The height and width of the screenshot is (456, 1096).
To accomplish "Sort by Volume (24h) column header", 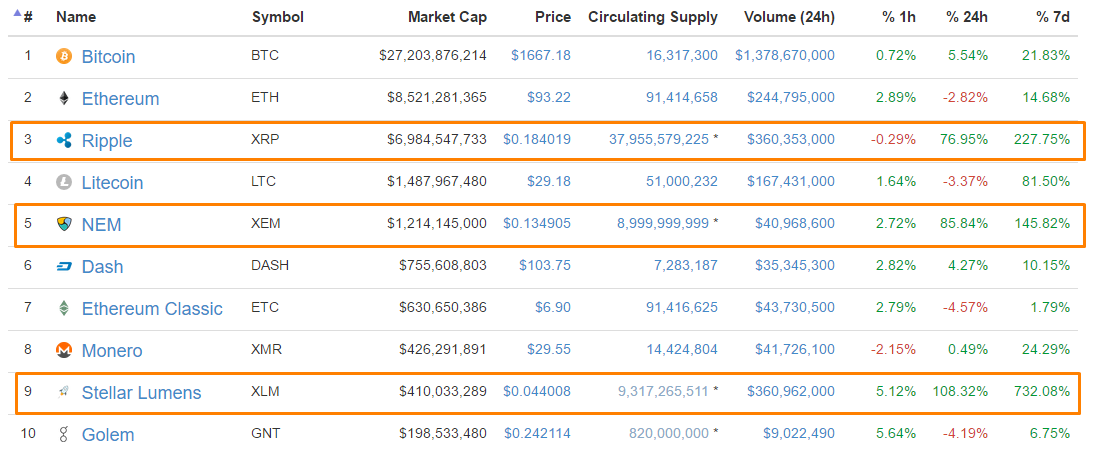I will coord(789,17).
